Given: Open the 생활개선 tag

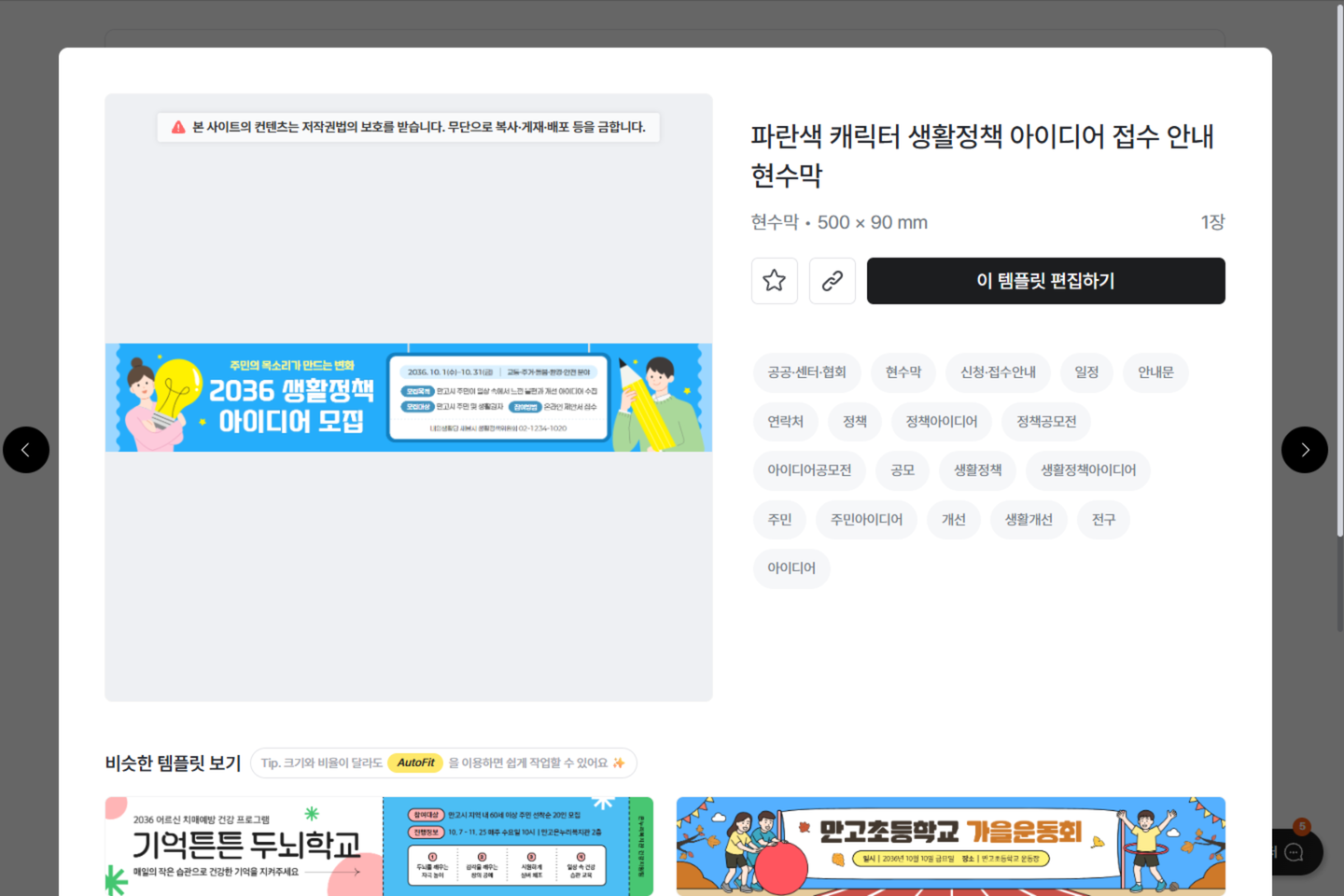Looking at the screenshot, I should tap(1029, 520).
